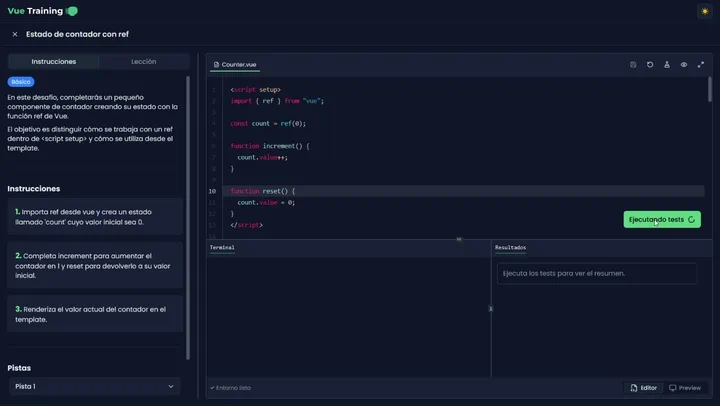Open the Pista 1 dropdown

click(95, 386)
